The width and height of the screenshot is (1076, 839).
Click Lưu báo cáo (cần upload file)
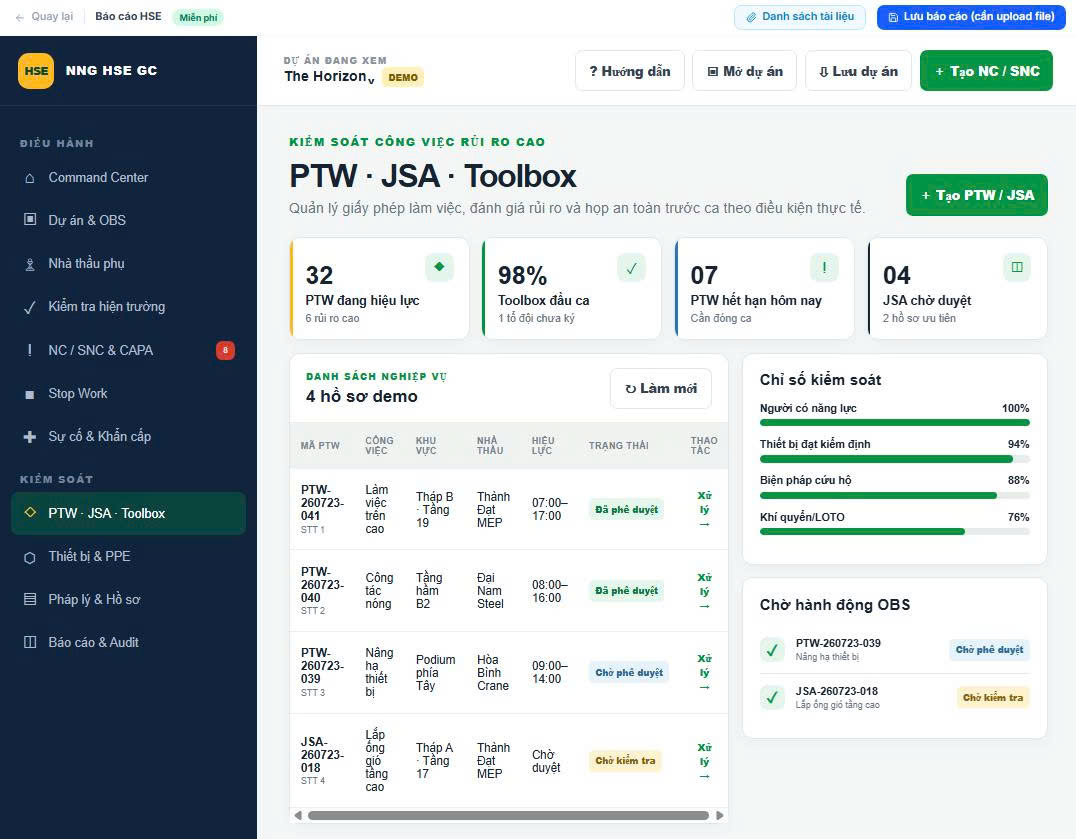click(971, 17)
